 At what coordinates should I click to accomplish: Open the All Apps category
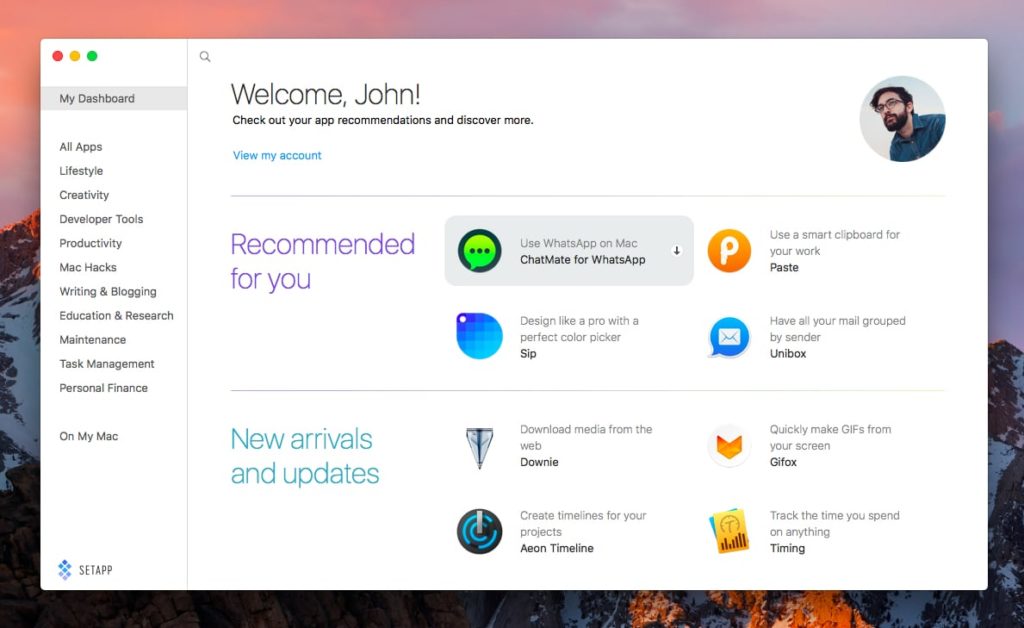click(81, 147)
